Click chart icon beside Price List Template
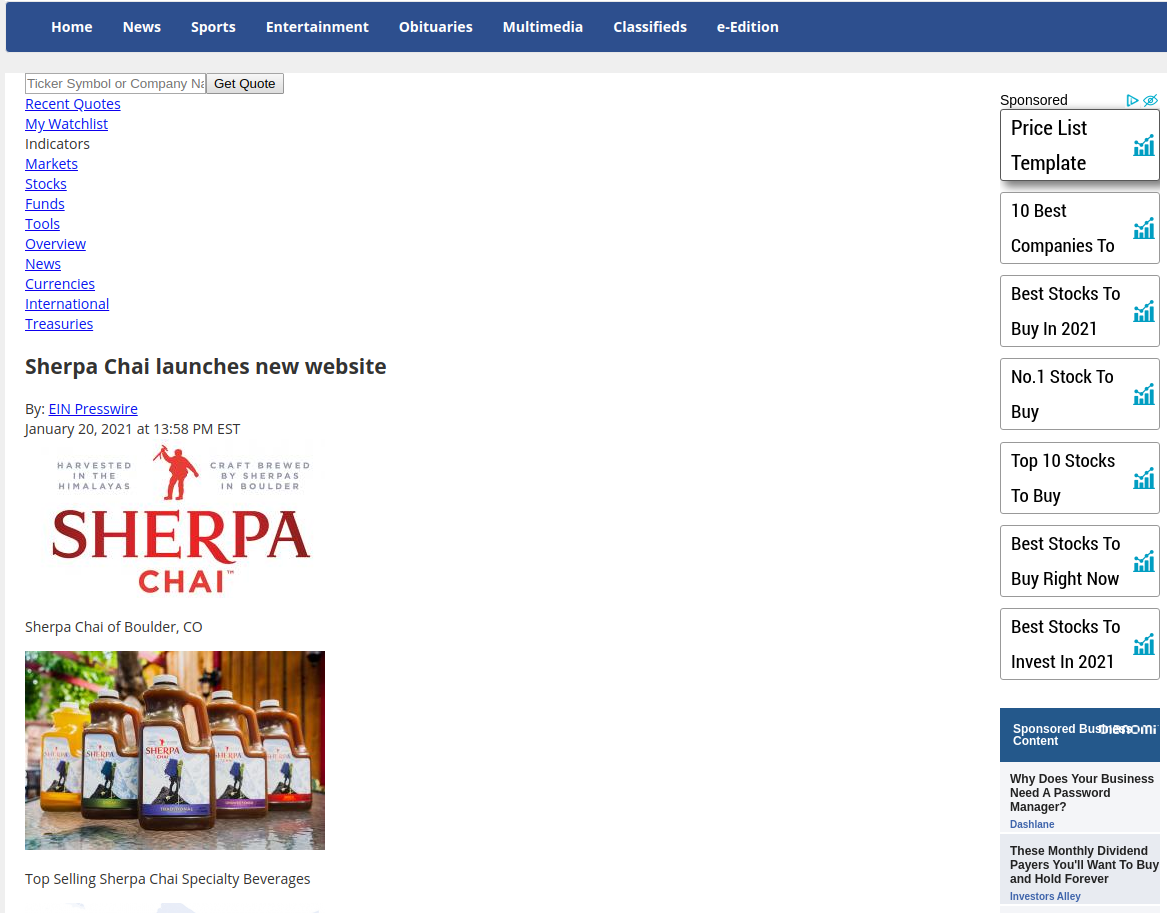This screenshot has width=1167, height=913. (x=1143, y=146)
